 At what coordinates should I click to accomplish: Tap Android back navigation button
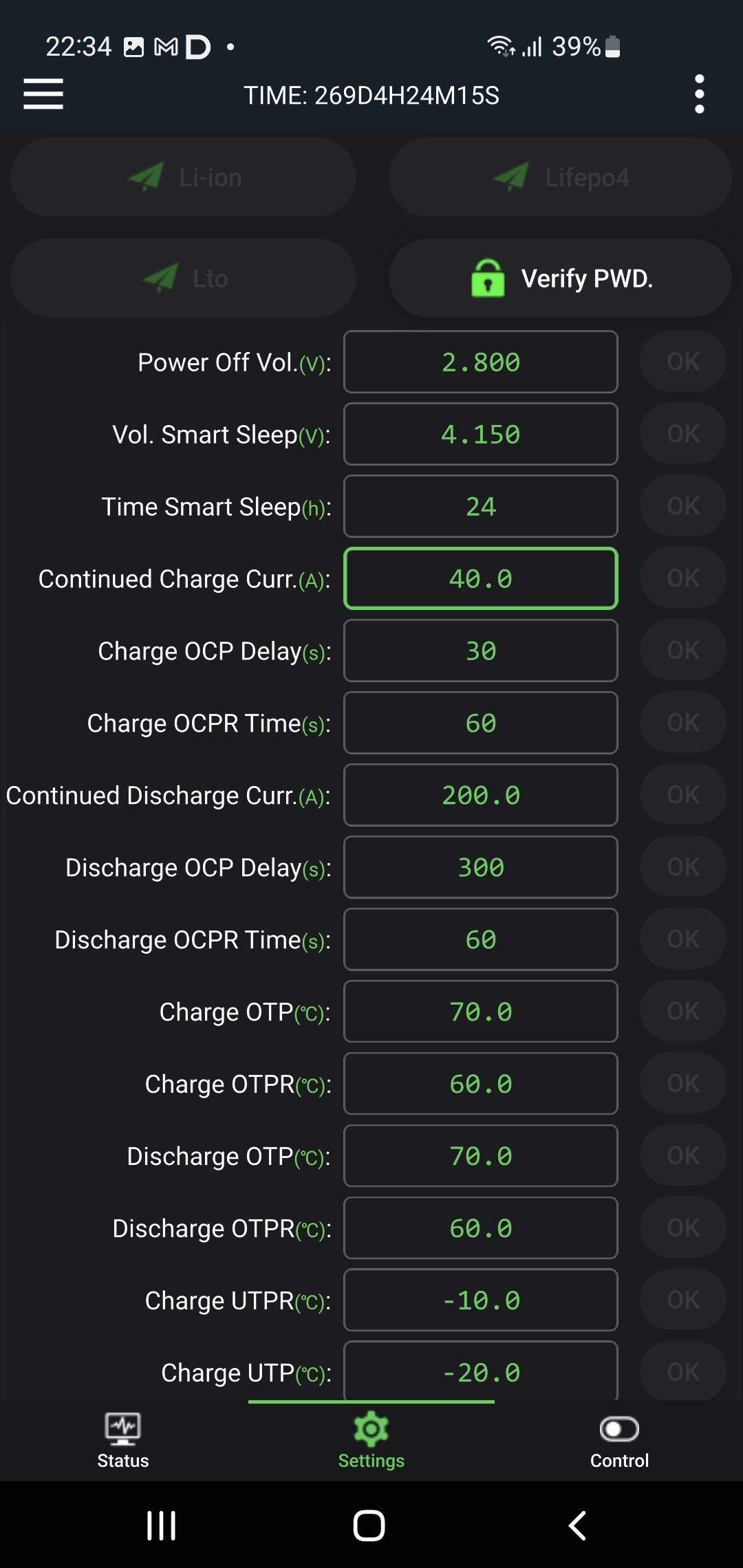(578, 1525)
